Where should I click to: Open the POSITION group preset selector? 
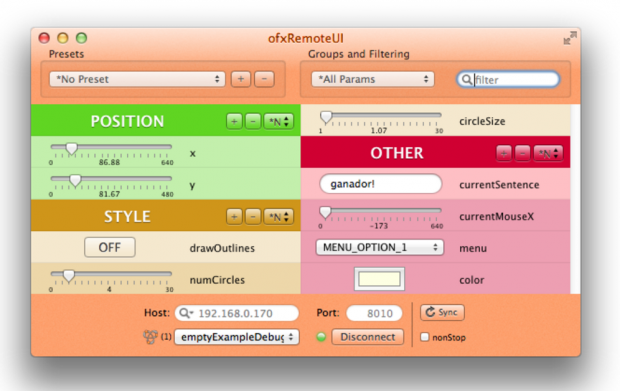pyautogui.click(x=279, y=121)
